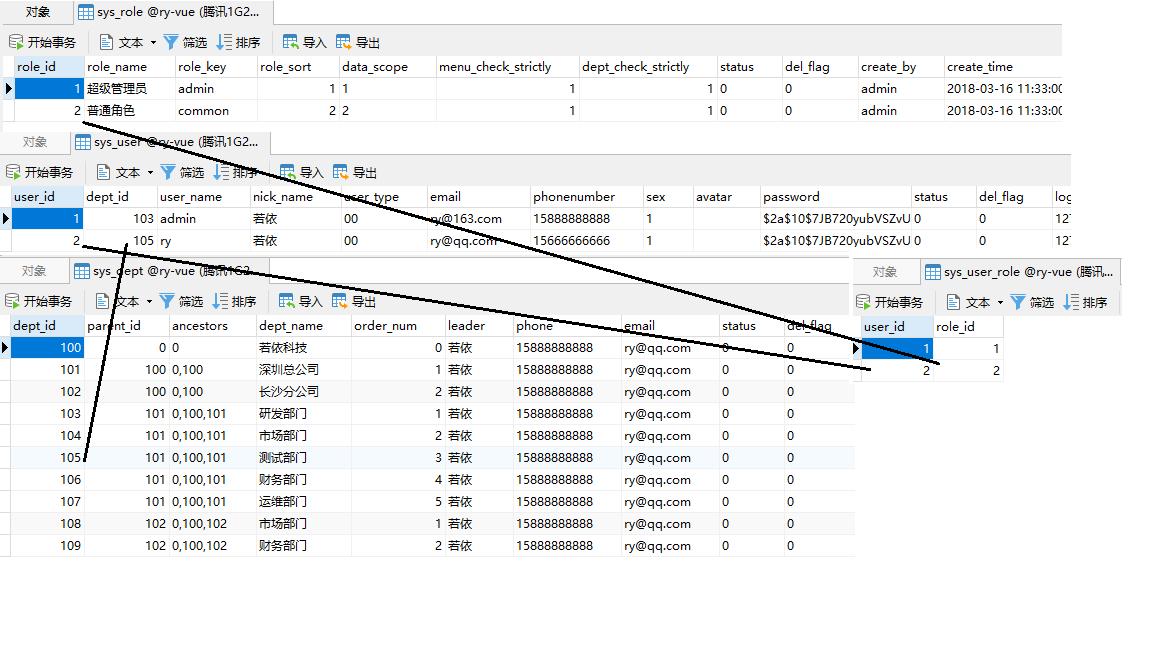Open 筛选 filter in the sys_role toolbar
The height and width of the screenshot is (648, 1152).
point(185,42)
